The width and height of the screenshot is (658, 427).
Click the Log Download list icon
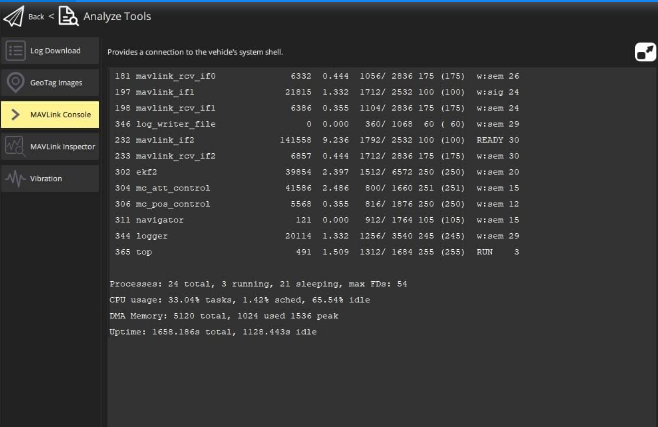15,50
